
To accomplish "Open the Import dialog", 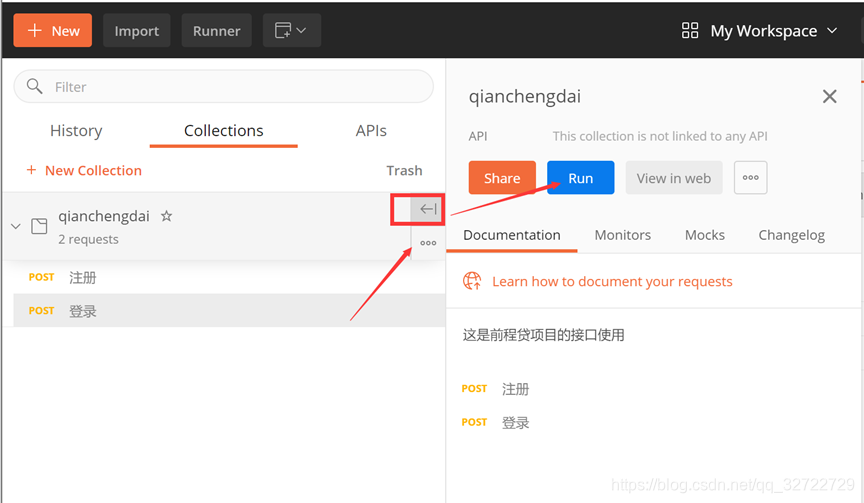I will (x=137, y=30).
